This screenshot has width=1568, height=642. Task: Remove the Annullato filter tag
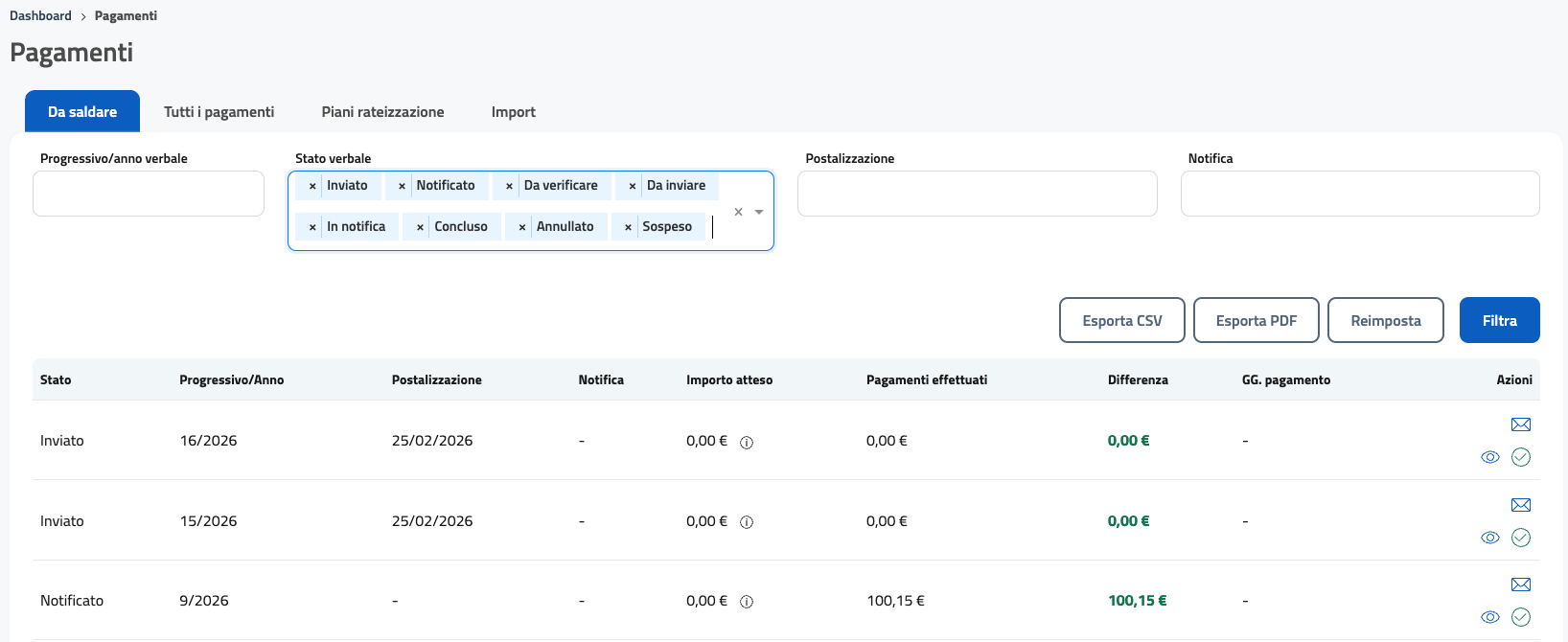point(522,227)
